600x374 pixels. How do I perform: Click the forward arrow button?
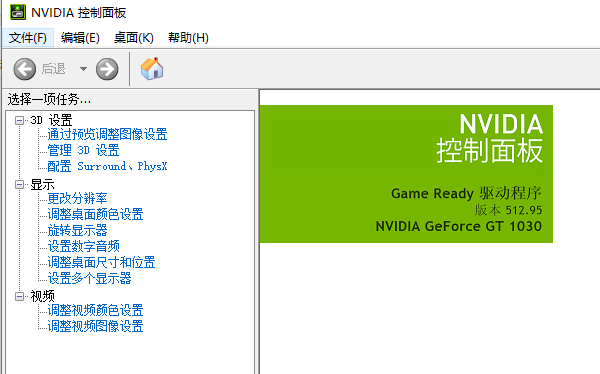click(x=107, y=69)
